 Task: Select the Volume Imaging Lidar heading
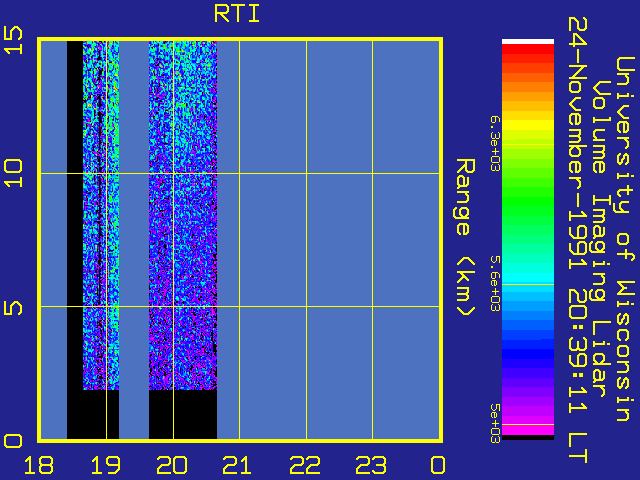coord(602,238)
